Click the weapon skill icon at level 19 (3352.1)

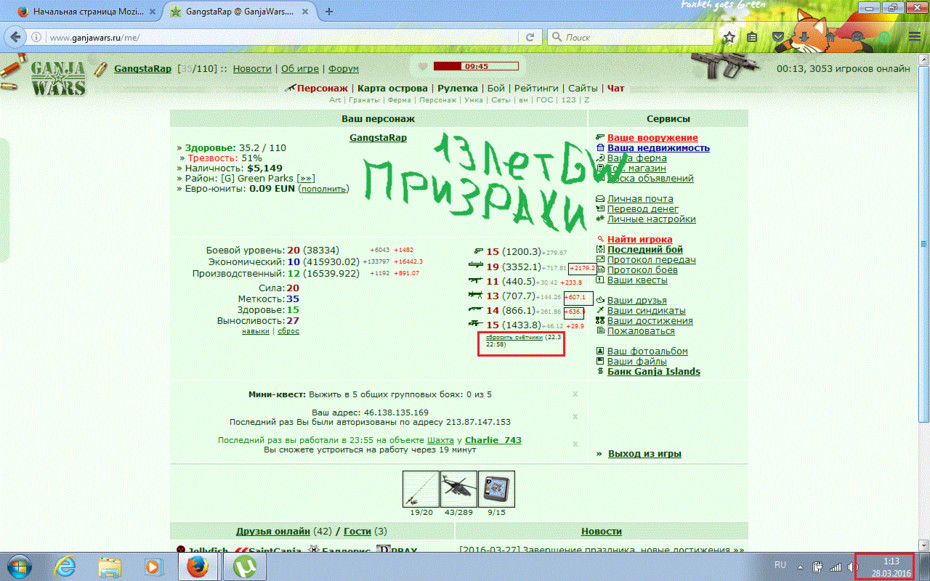[476, 266]
